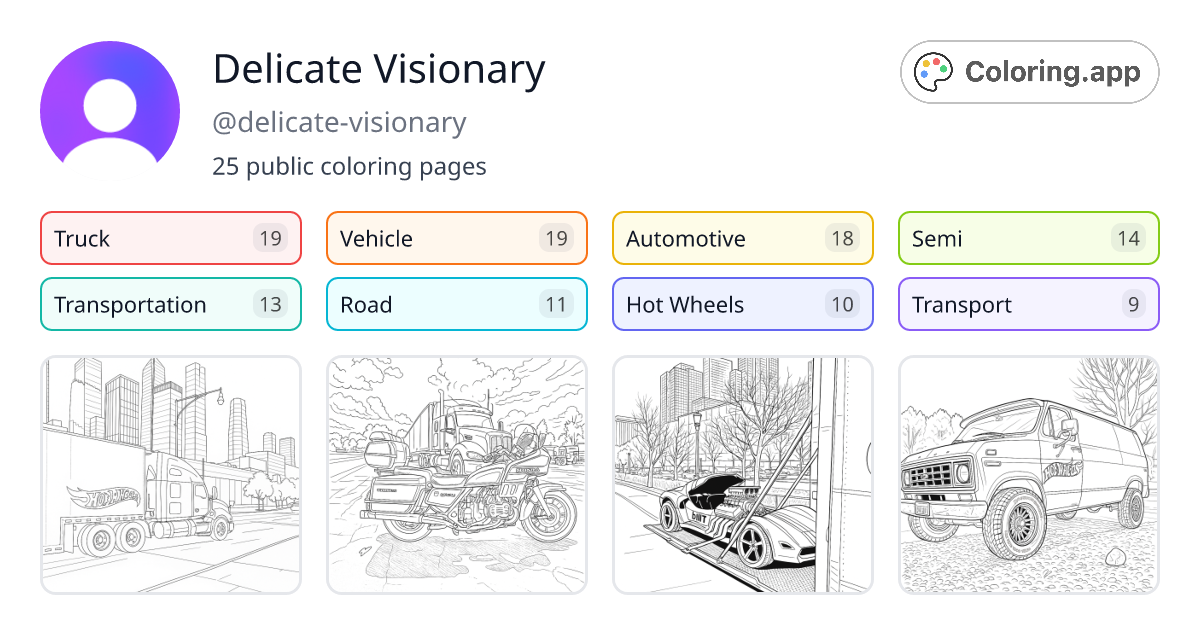The height and width of the screenshot is (630, 1200).
Task: Click the Delicate Visionary profile name
Action: click(x=378, y=69)
